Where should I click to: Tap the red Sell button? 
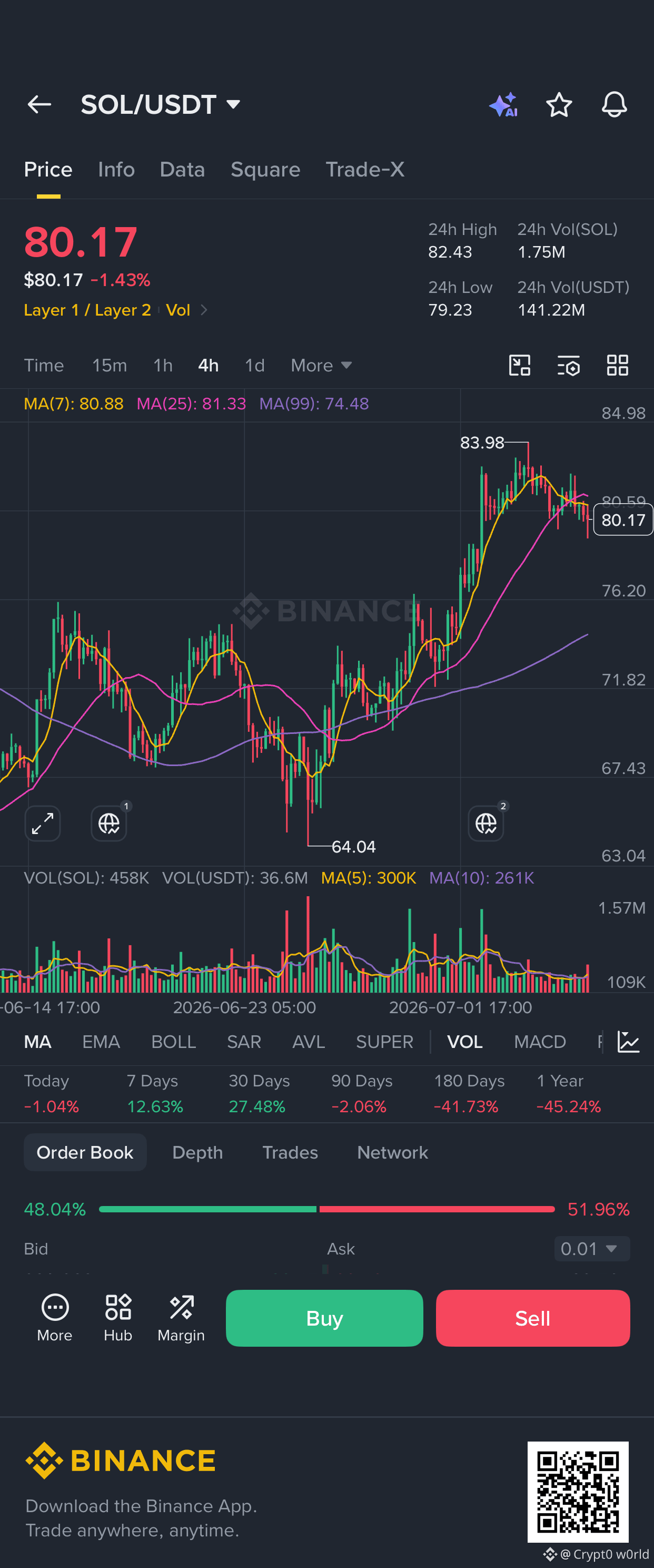[532, 1318]
